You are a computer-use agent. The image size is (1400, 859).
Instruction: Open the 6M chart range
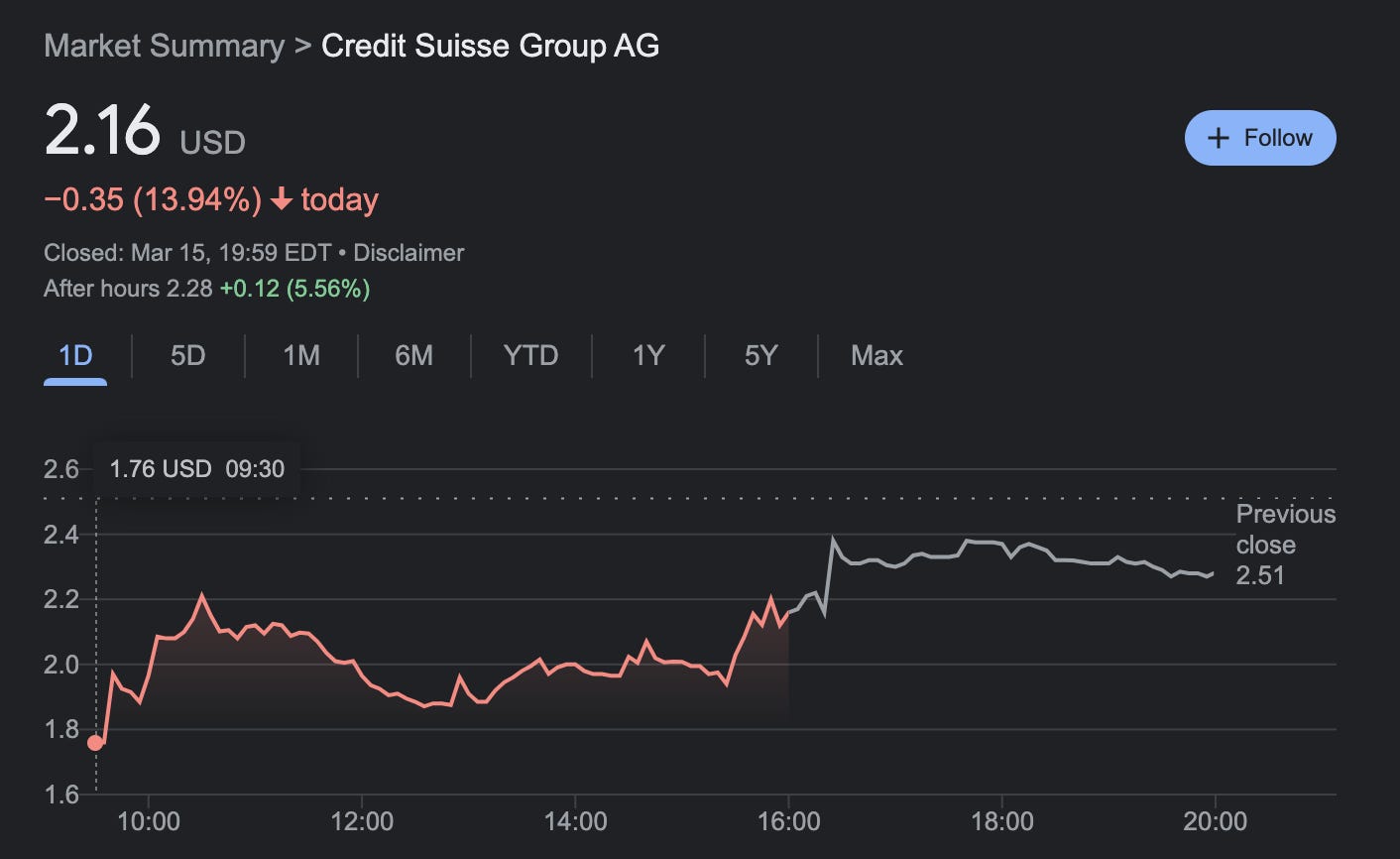[412, 355]
